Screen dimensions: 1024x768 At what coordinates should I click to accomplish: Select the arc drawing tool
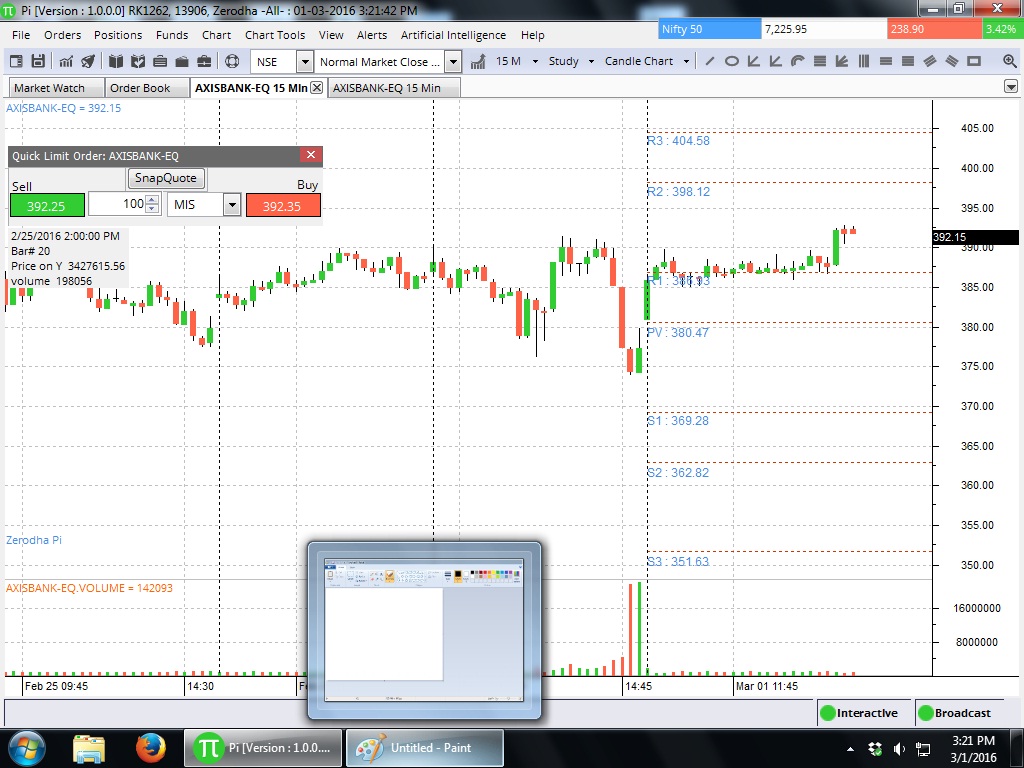(x=797, y=61)
